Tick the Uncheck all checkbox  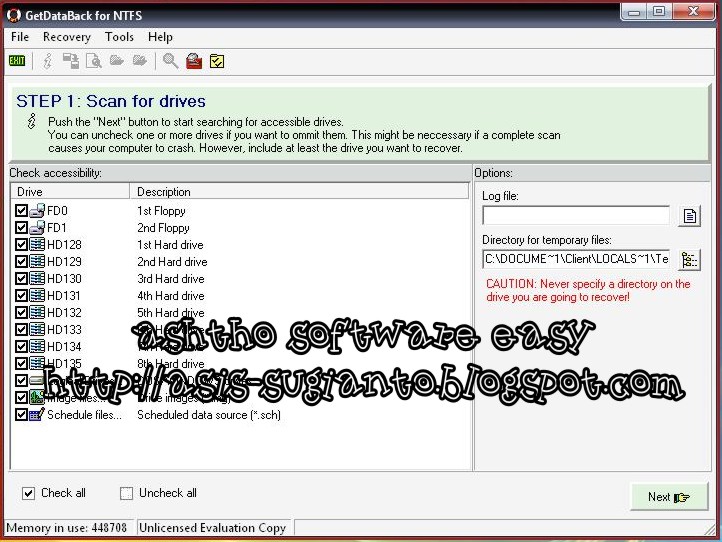tap(126, 493)
